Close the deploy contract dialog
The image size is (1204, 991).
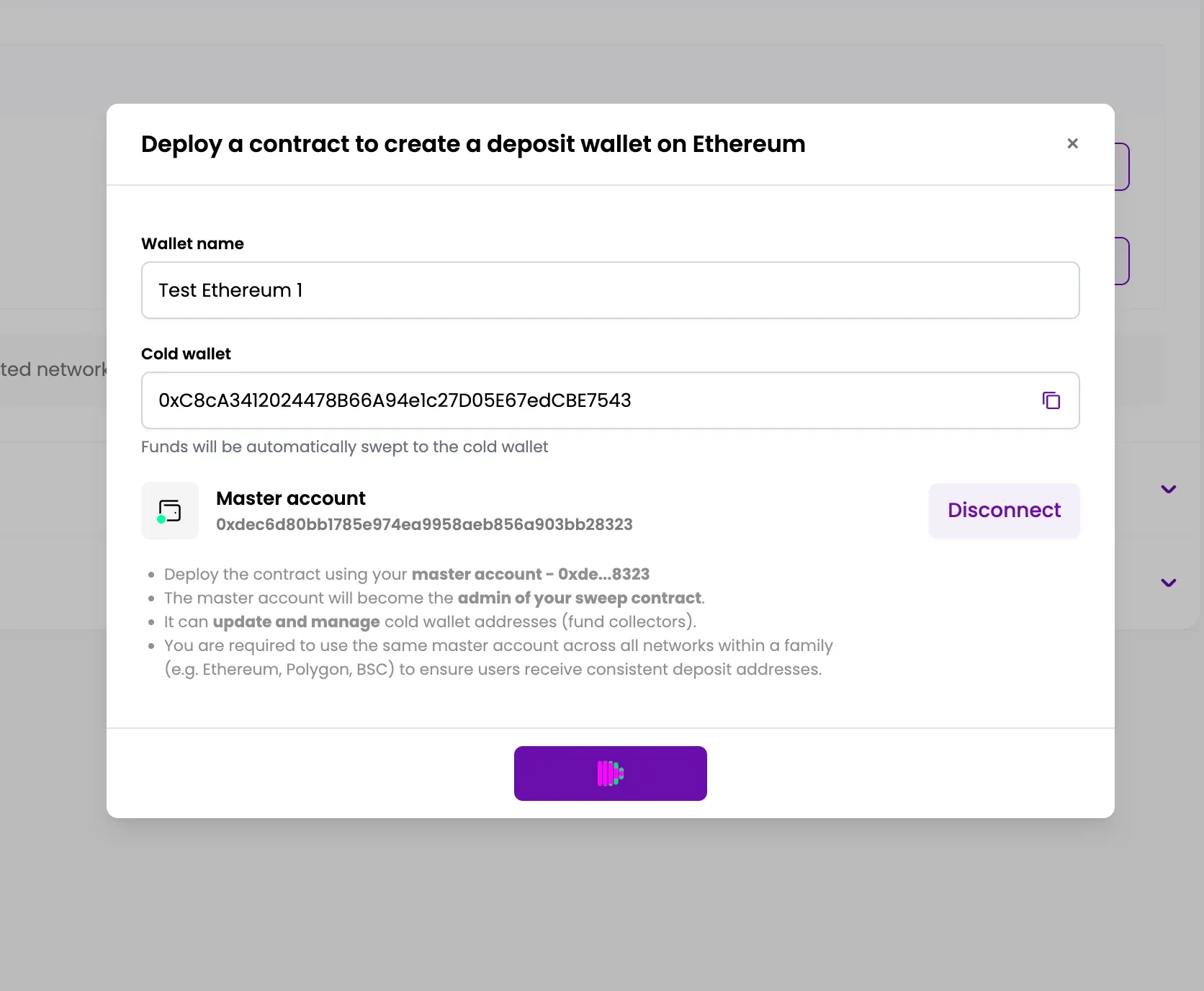click(1072, 143)
